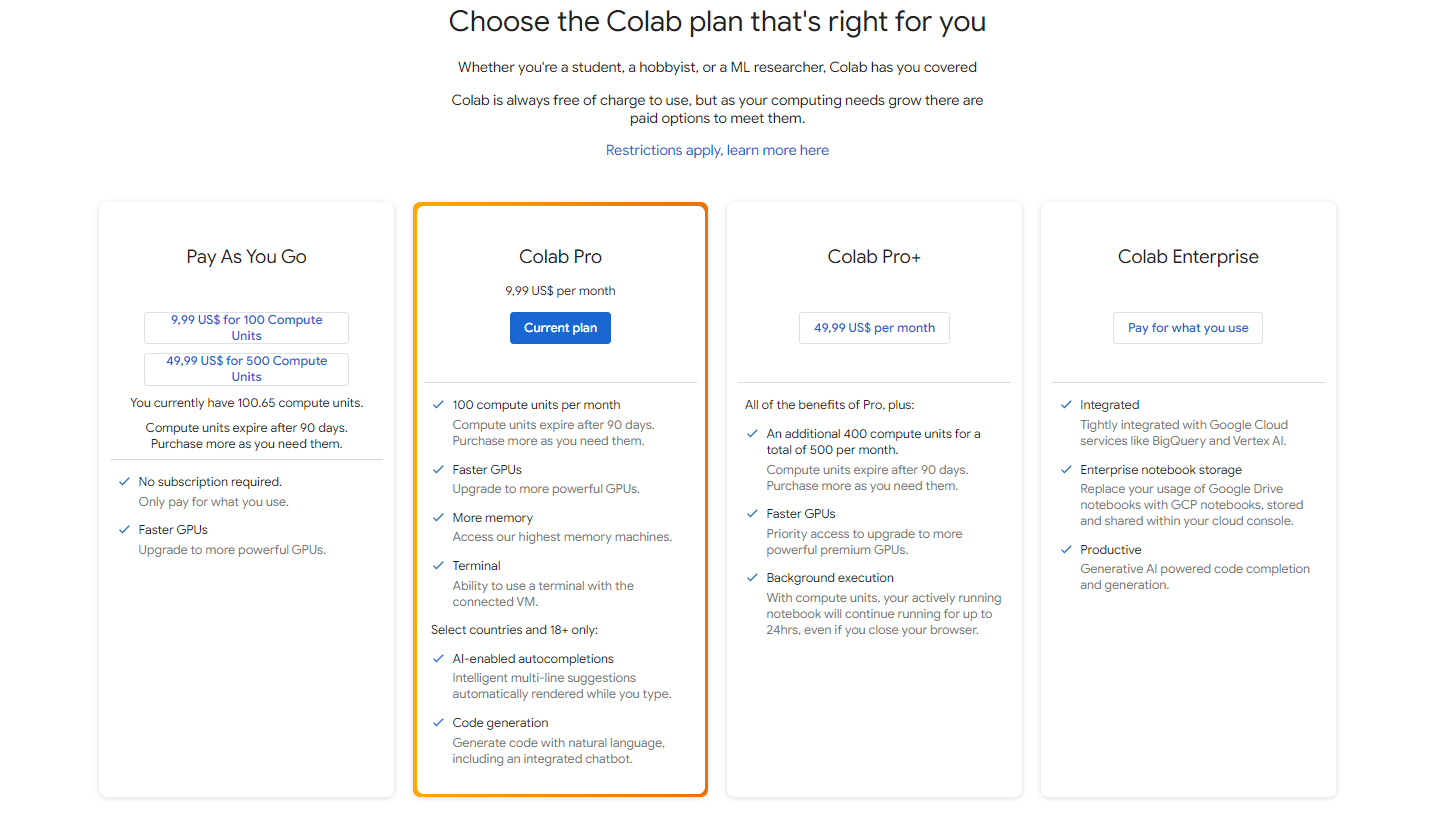The image size is (1437, 837).
Task: Click the checkmark beside 'No subscription required'
Action: coord(124,482)
